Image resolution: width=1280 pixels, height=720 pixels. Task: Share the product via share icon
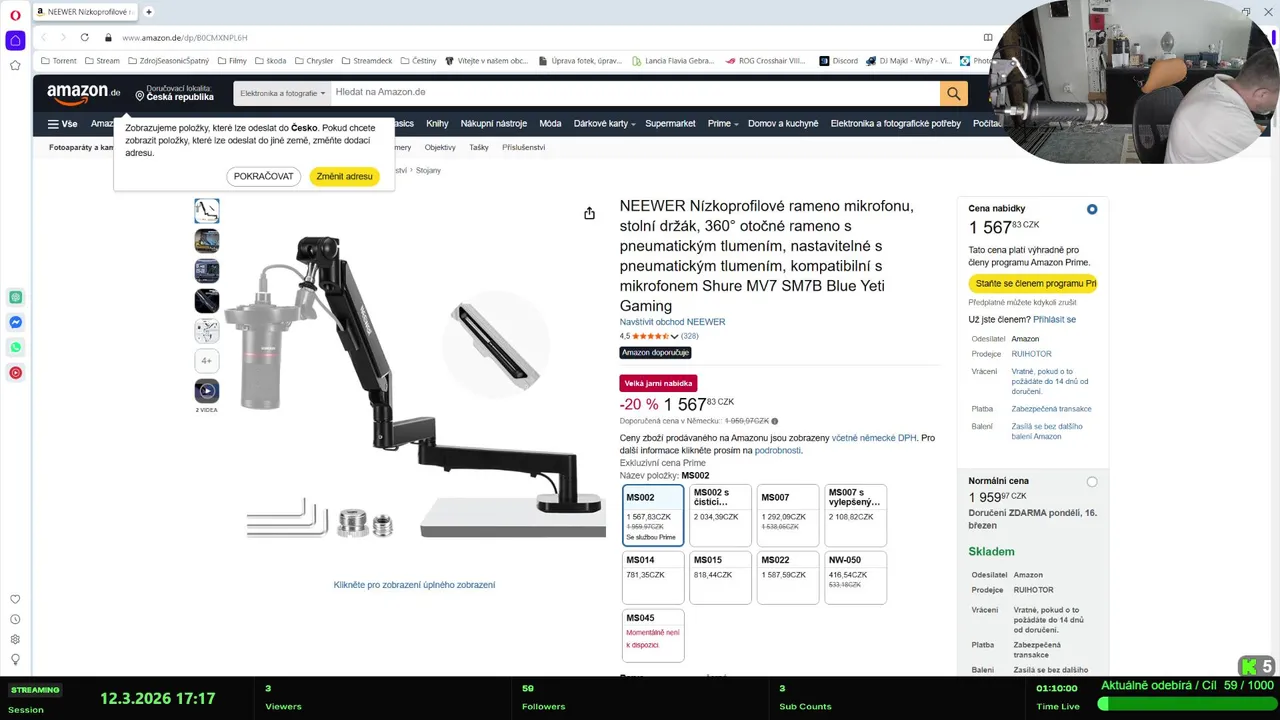click(x=589, y=213)
